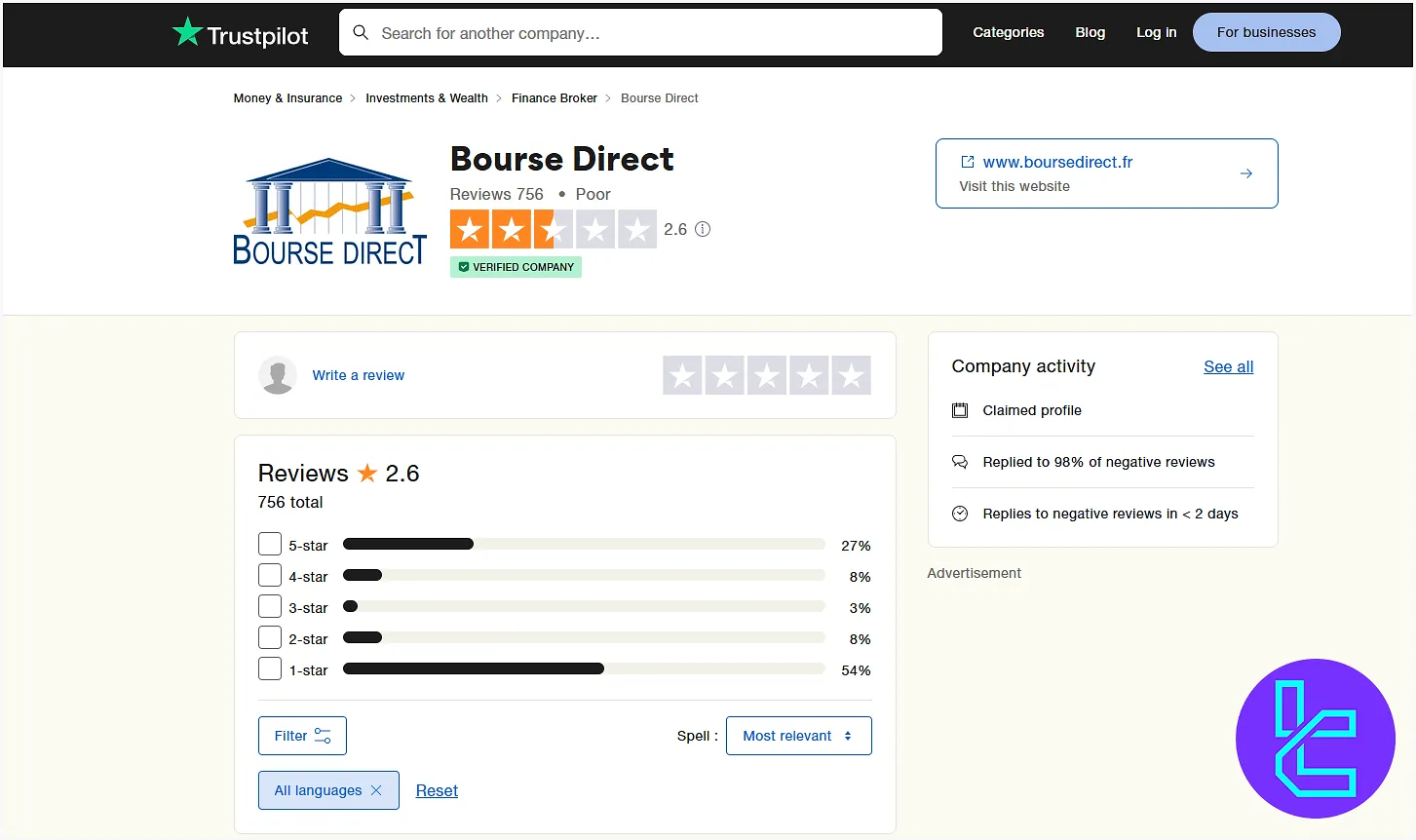This screenshot has width=1416, height=840.
Task: Click the external link icon beside www.boursedirect.fr
Action: click(x=968, y=162)
